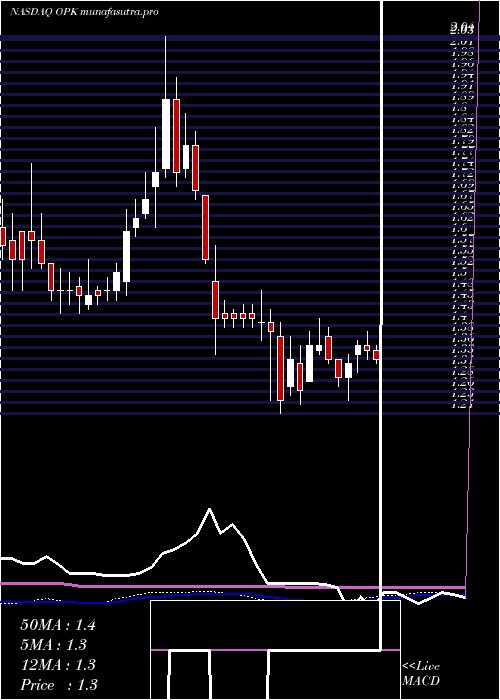Click the '<<Live MACD' label

tap(421, 674)
